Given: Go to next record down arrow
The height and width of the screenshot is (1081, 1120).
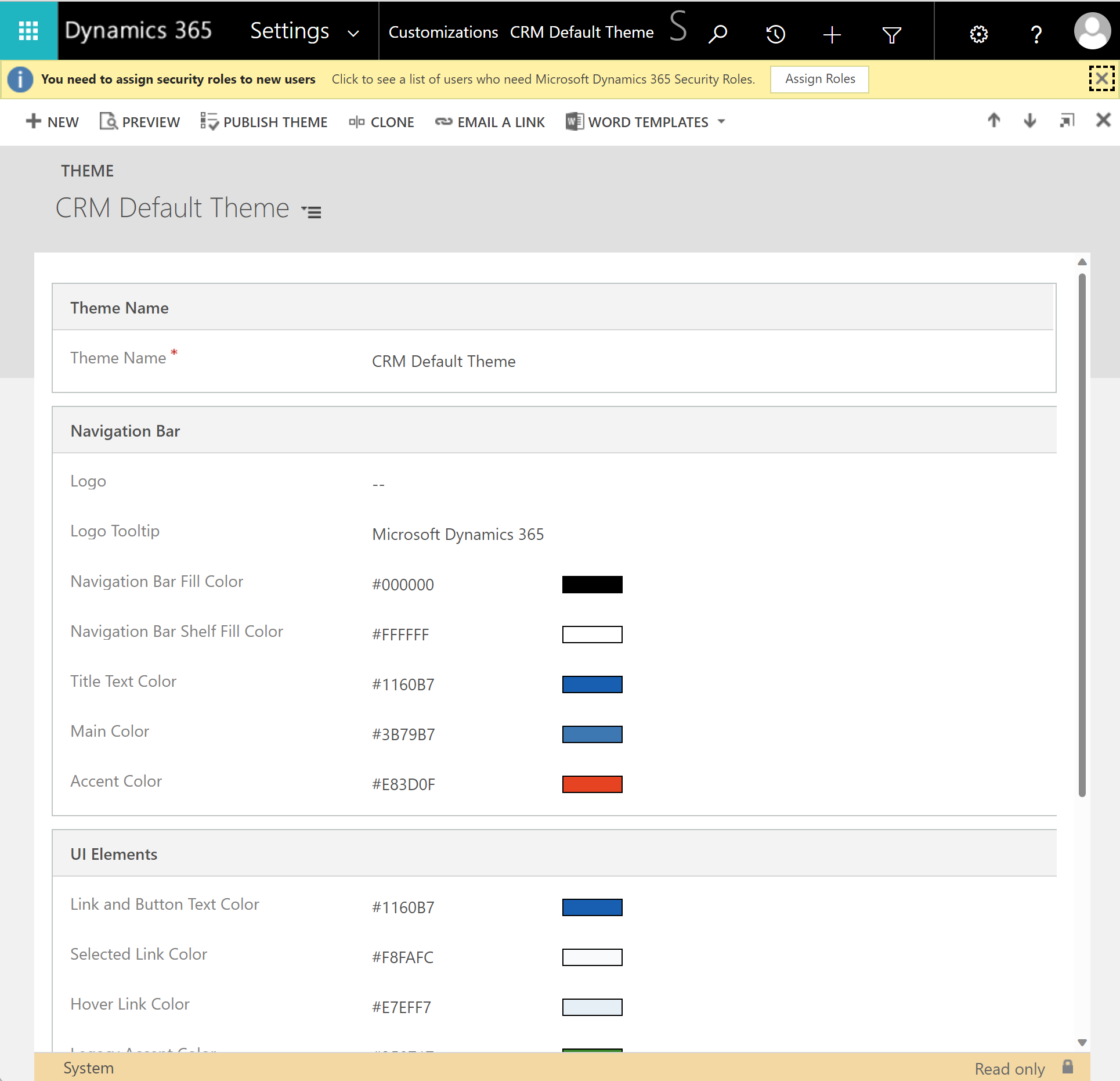Looking at the screenshot, I should tap(1030, 120).
